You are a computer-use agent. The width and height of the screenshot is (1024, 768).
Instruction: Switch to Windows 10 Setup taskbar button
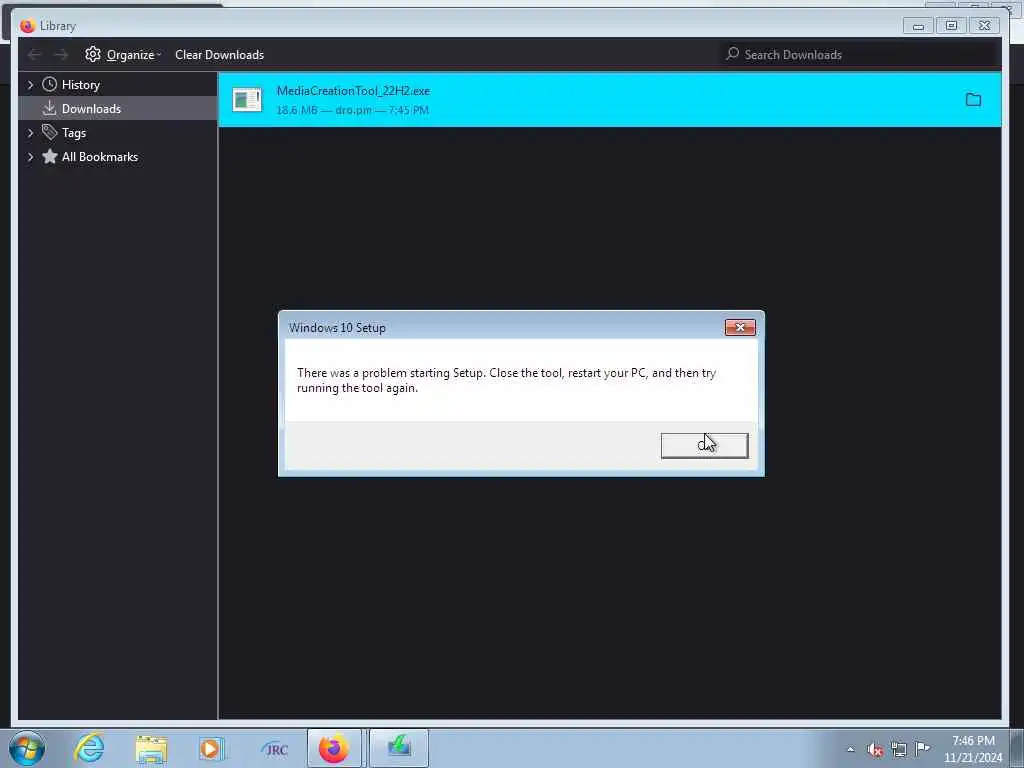click(399, 748)
